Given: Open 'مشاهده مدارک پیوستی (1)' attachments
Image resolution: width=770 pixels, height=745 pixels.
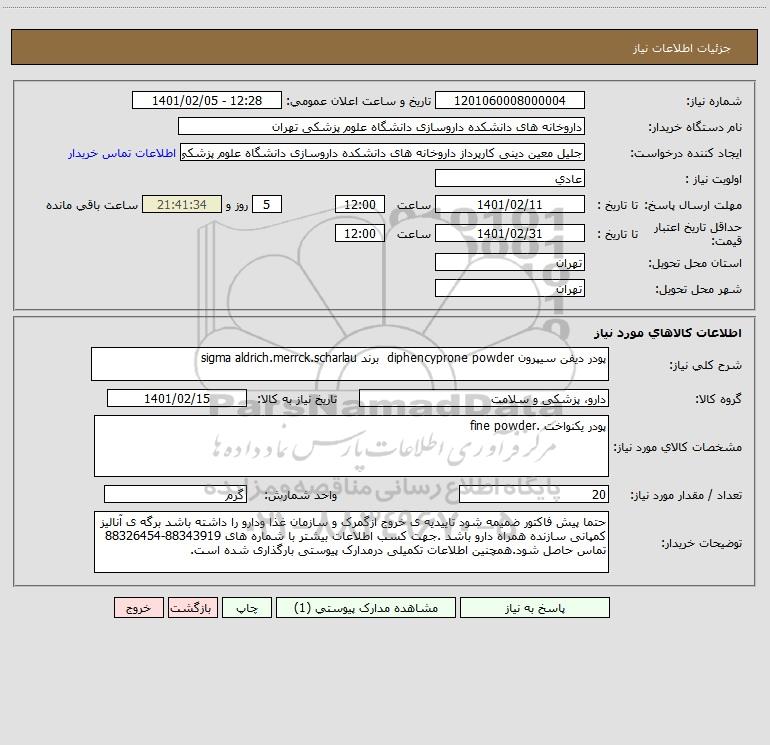Looking at the screenshot, I should click(x=366, y=607).
